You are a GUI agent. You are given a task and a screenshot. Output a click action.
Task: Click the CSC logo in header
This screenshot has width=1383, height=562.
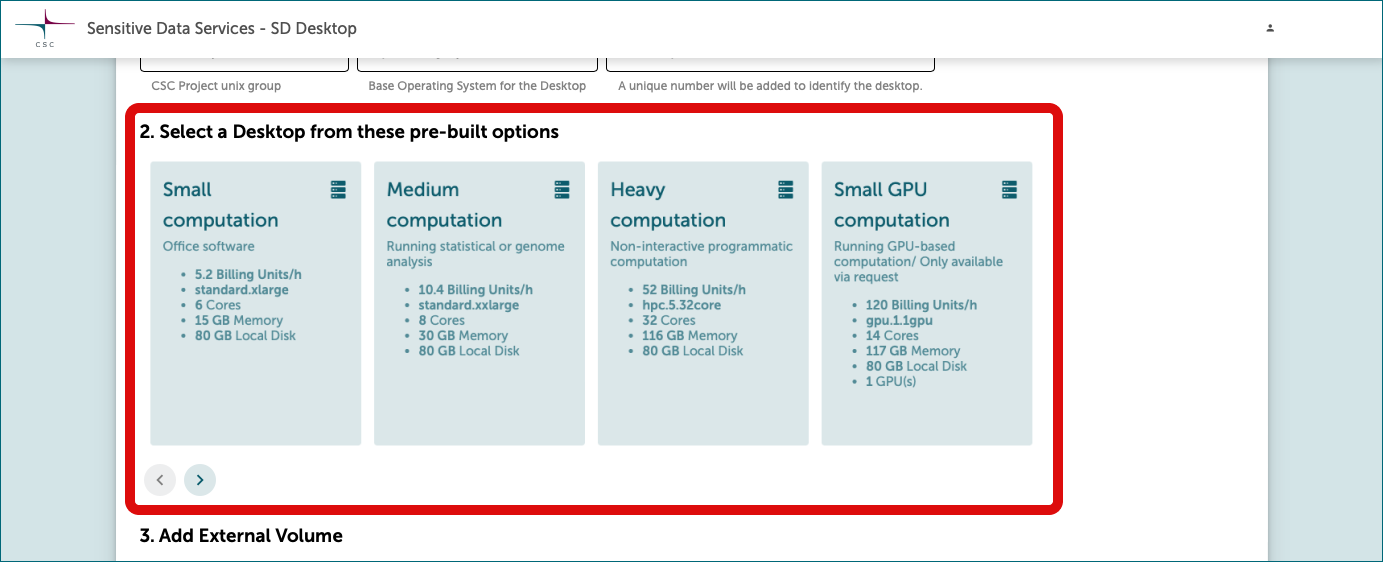tap(45, 28)
